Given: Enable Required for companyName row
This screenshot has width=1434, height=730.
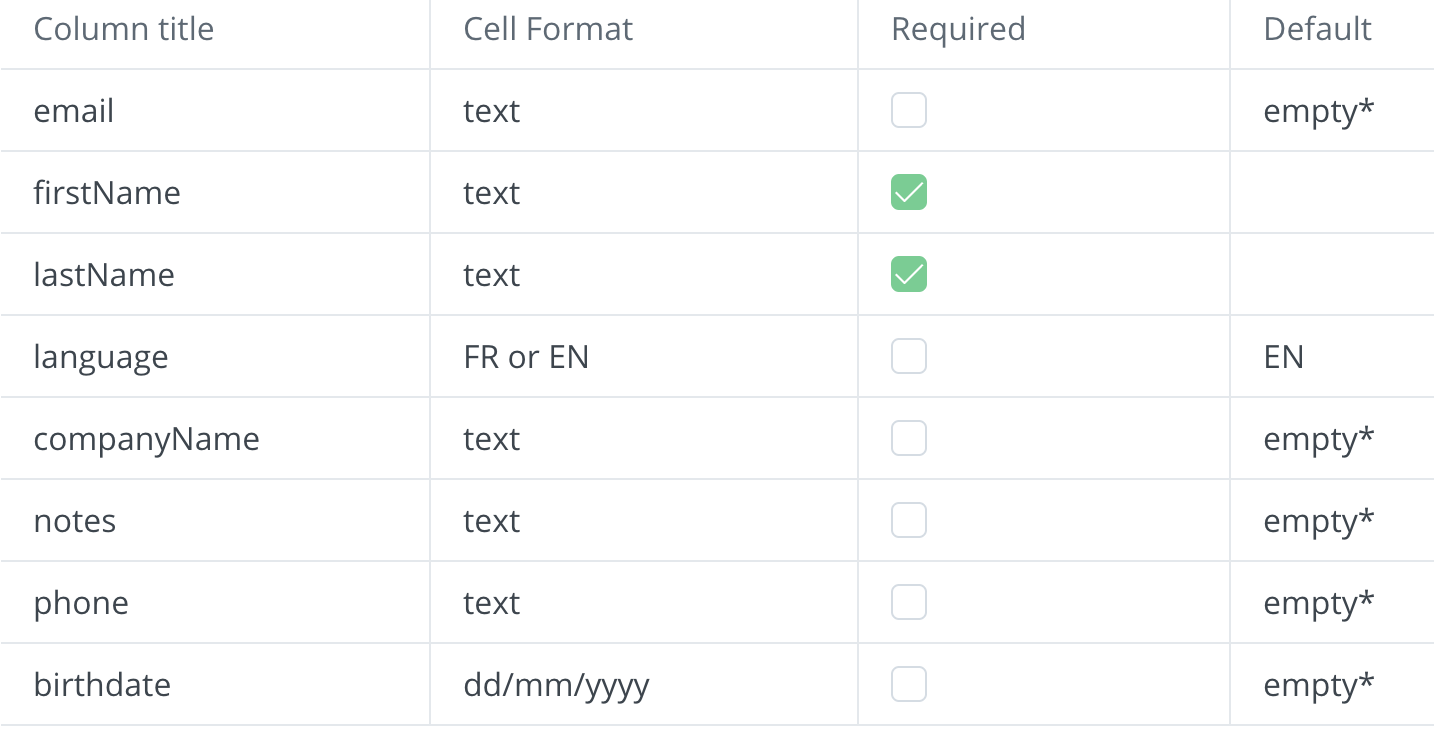Looking at the screenshot, I should pos(909,438).
